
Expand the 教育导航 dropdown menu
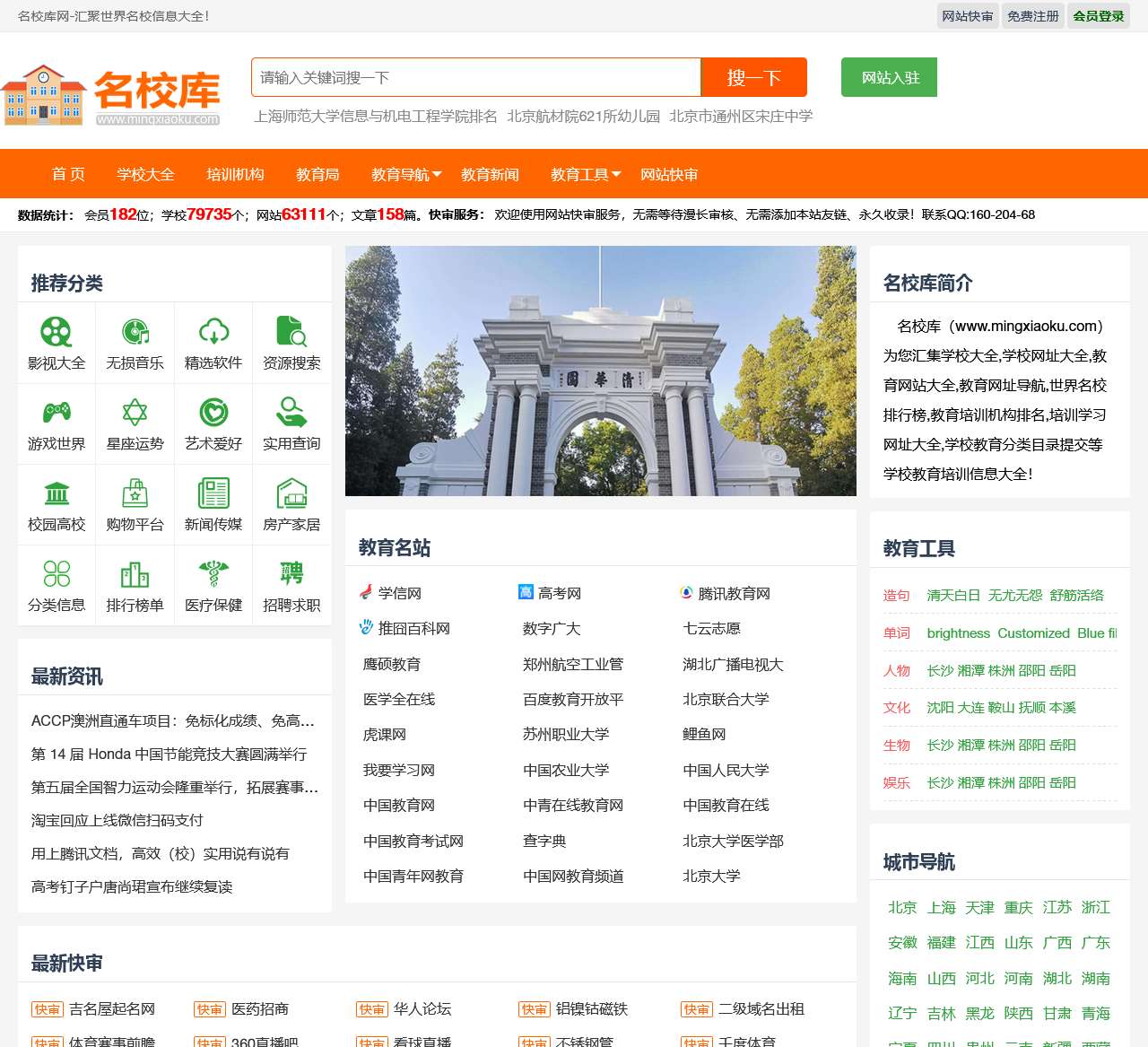[404, 174]
